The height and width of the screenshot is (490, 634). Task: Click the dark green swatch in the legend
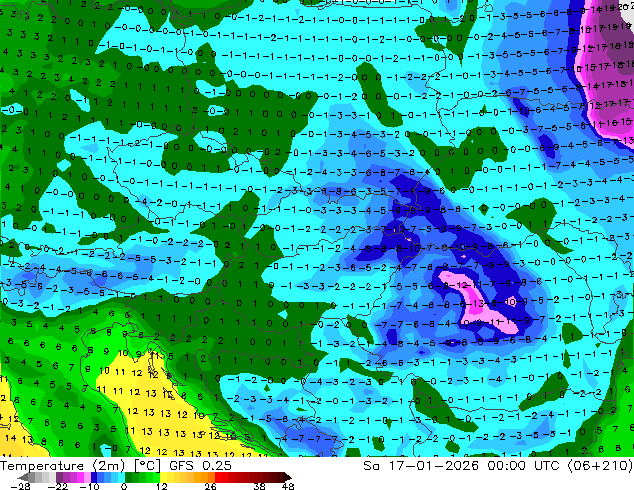[x=128, y=477]
